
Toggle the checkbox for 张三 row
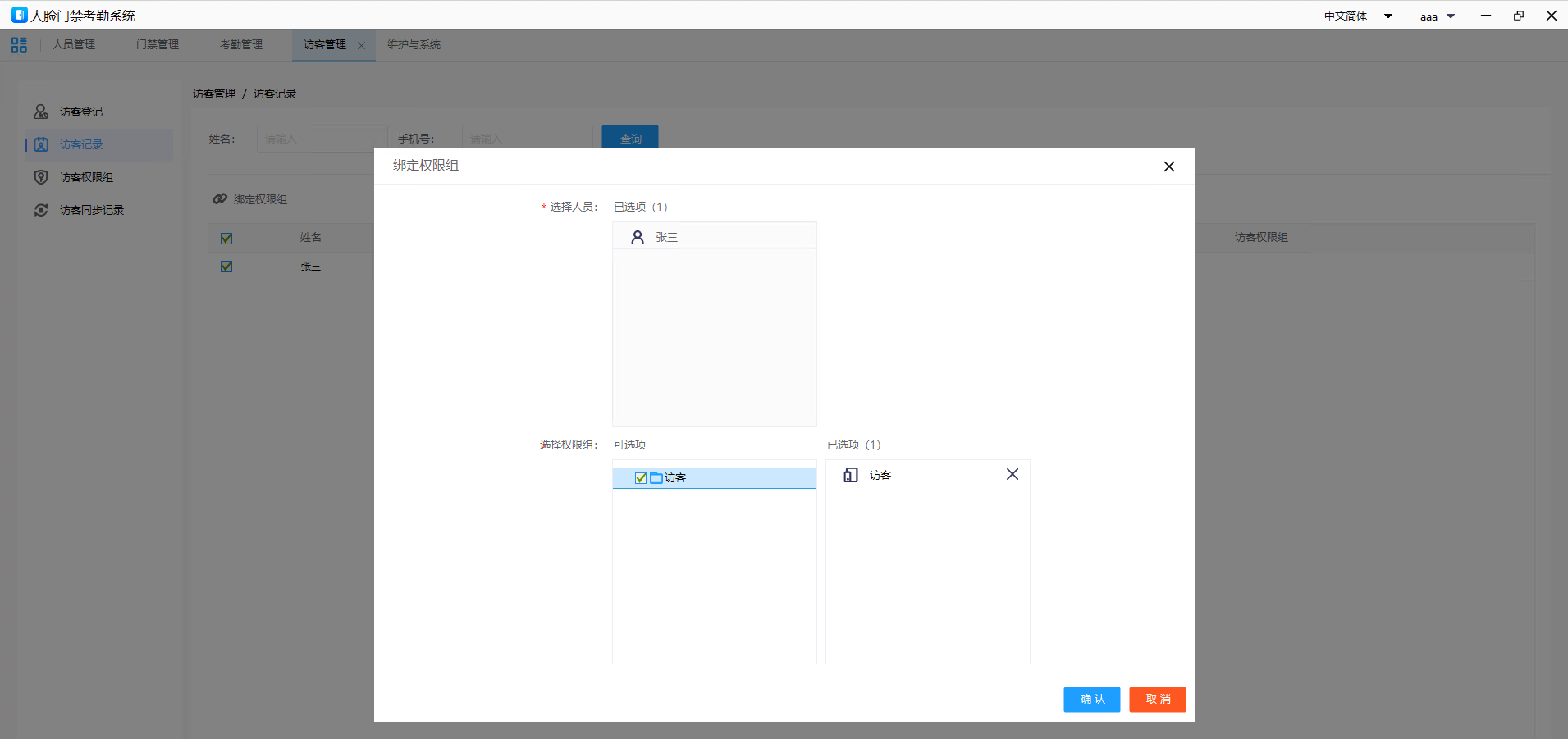[226, 267]
